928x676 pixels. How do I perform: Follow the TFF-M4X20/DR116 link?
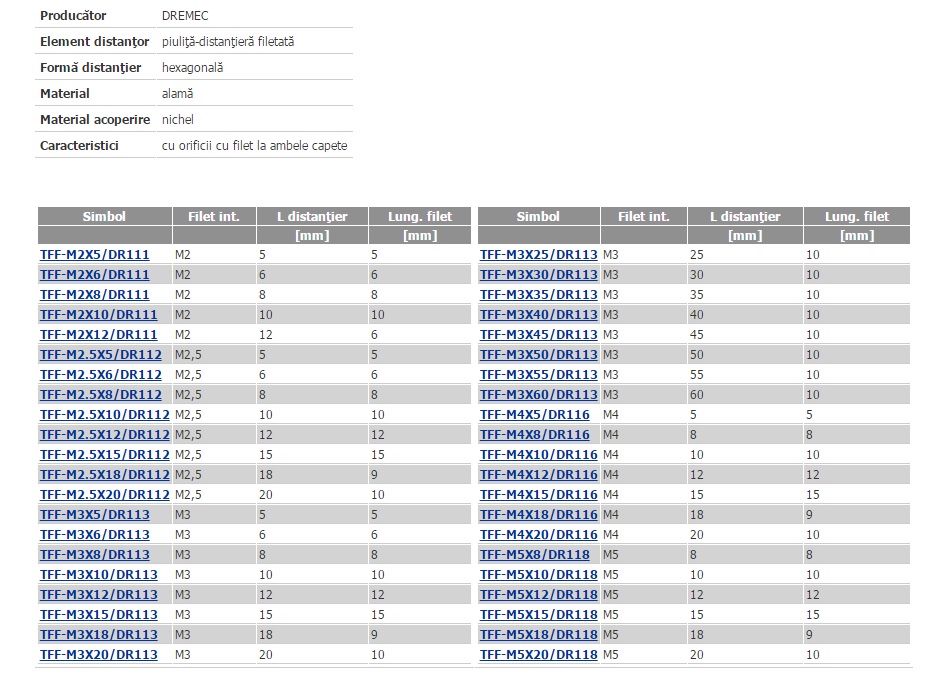click(x=539, y=535)
